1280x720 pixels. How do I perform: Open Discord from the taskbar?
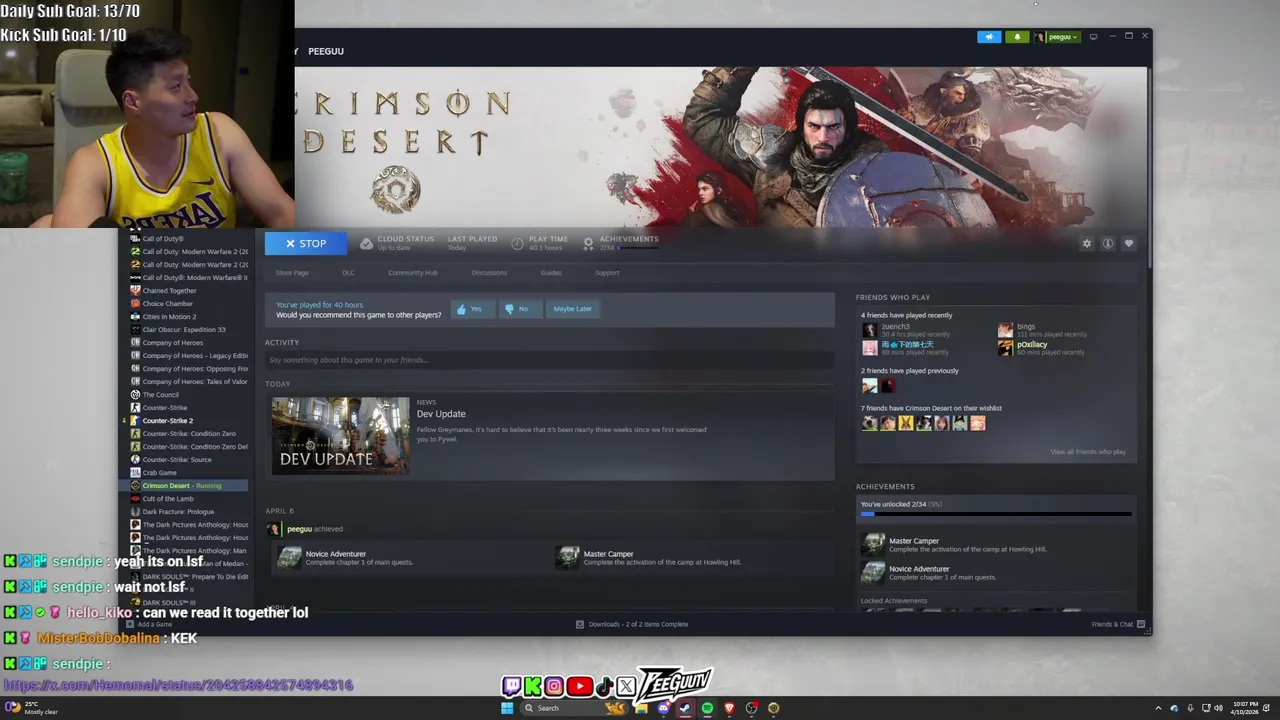[663, 708]
